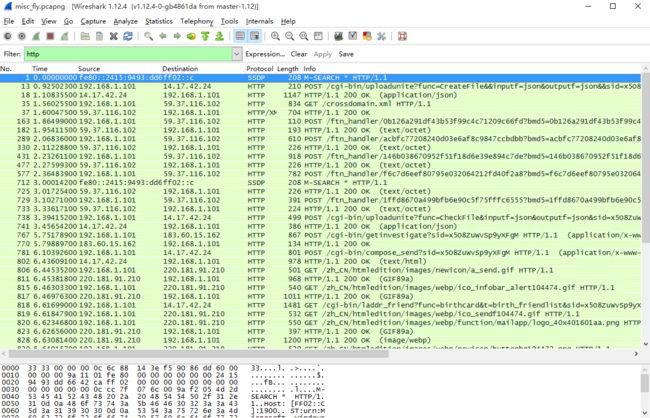Open the Help menu
650x418 pixels.
pyautogui.click(x=288, y=21)
